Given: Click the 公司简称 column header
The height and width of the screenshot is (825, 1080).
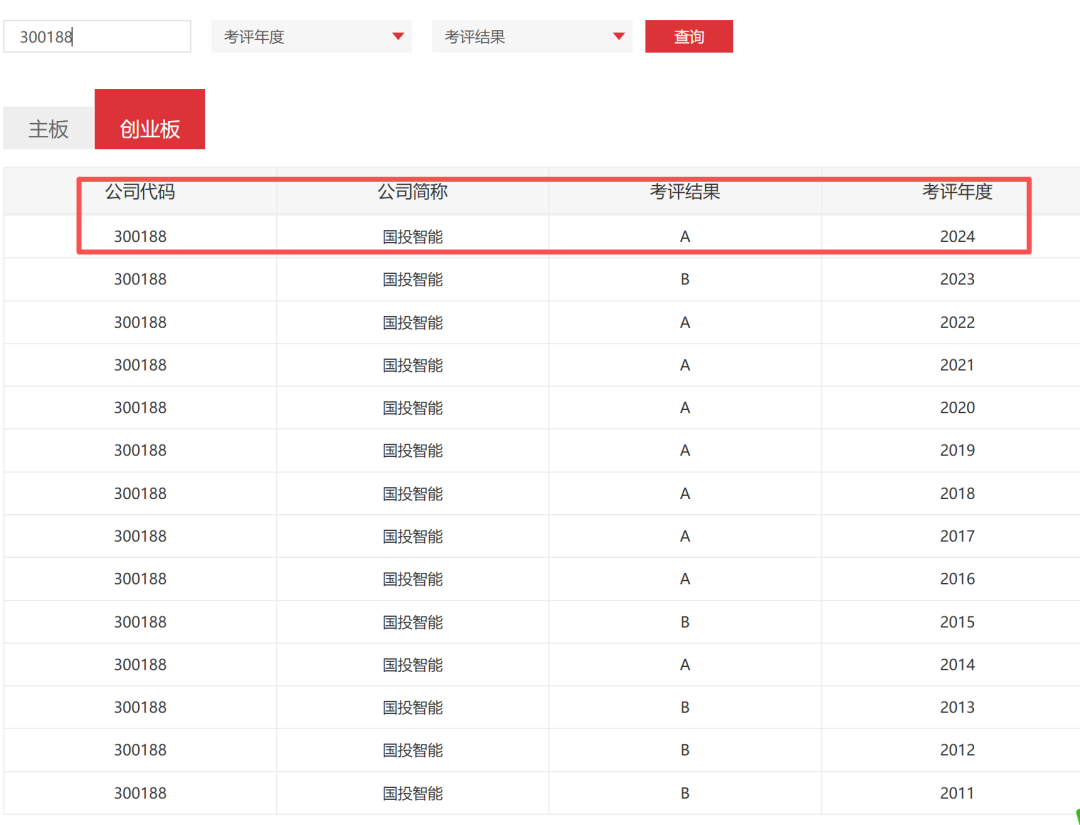Looking at the screenshot, I should [412, 192].
